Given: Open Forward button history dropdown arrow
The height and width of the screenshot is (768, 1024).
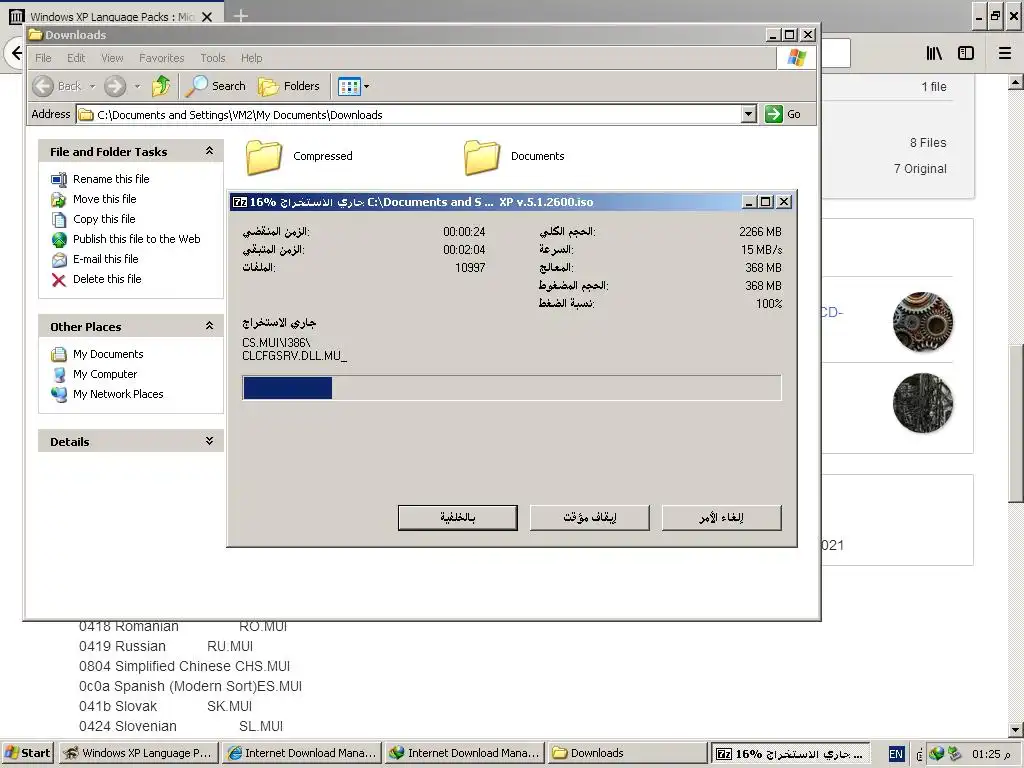Looking at the screenshot, I should [x=137, y=86].
